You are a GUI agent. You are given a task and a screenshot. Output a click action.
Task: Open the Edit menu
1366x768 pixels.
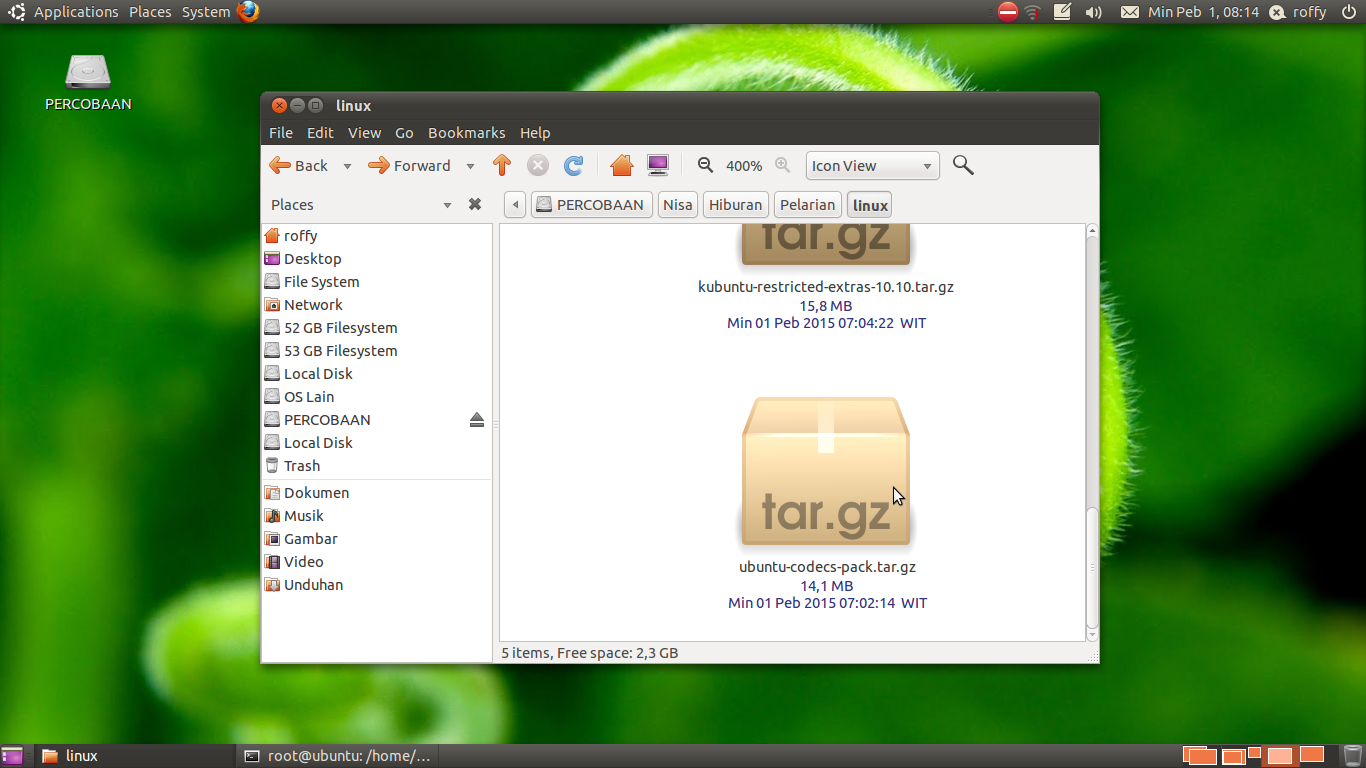[320, 133]
